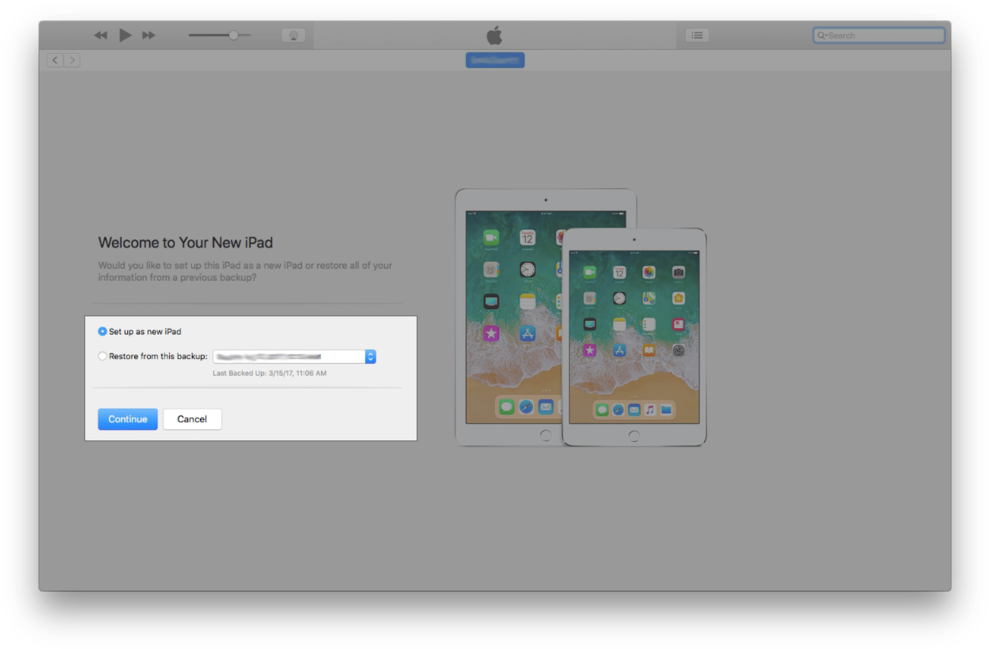Click the Cancel button

(192, 419)
